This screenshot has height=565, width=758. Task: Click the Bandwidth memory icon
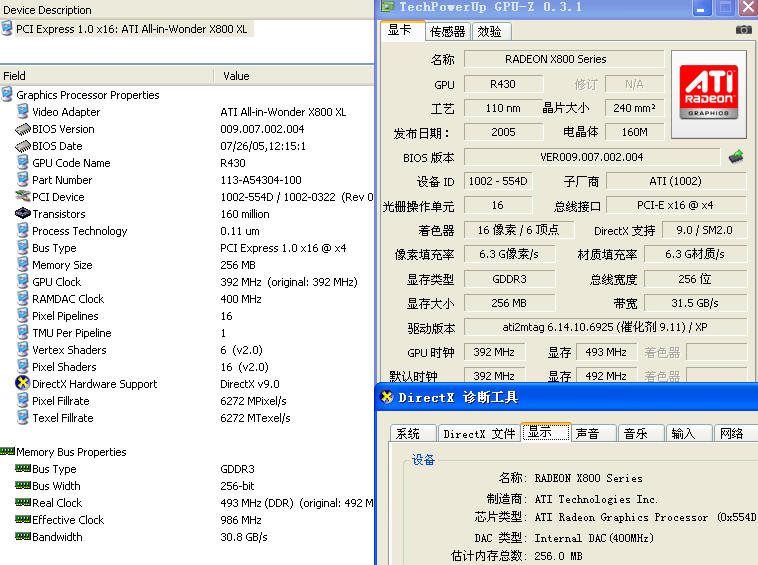click(x=23, y=536)
